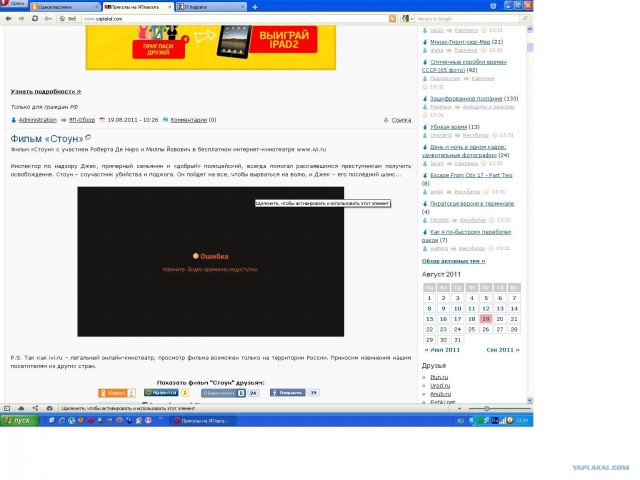Click the RSS feed icon in address bar
Screen dimensions: 640x480
[x=393, y=18]
